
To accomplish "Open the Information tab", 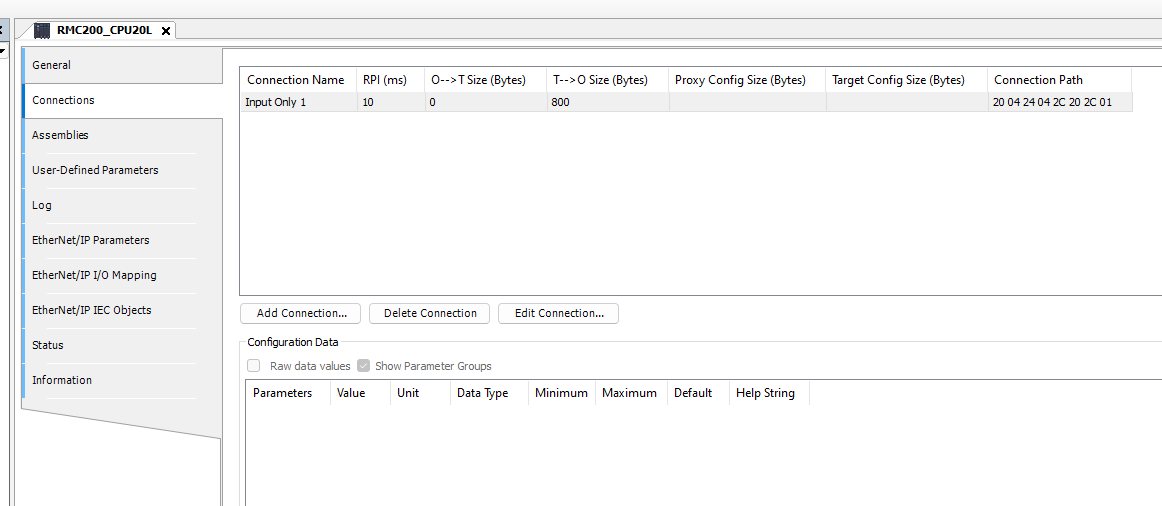I will (62, 380).
